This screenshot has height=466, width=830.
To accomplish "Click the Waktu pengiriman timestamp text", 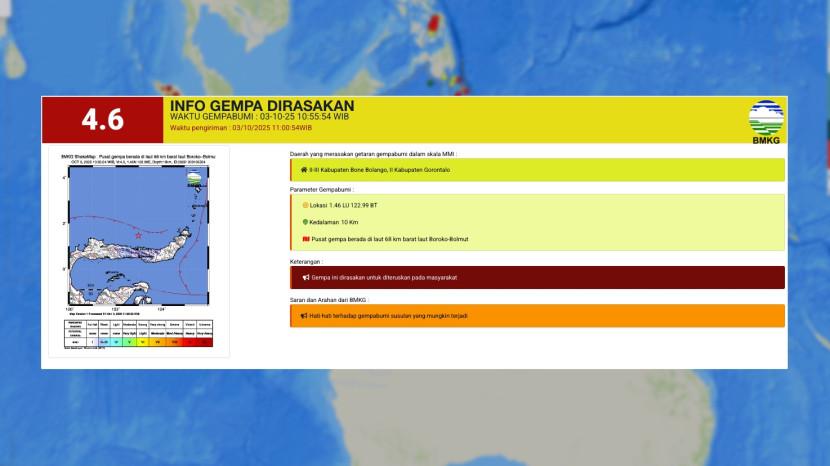I will [241, 128].
